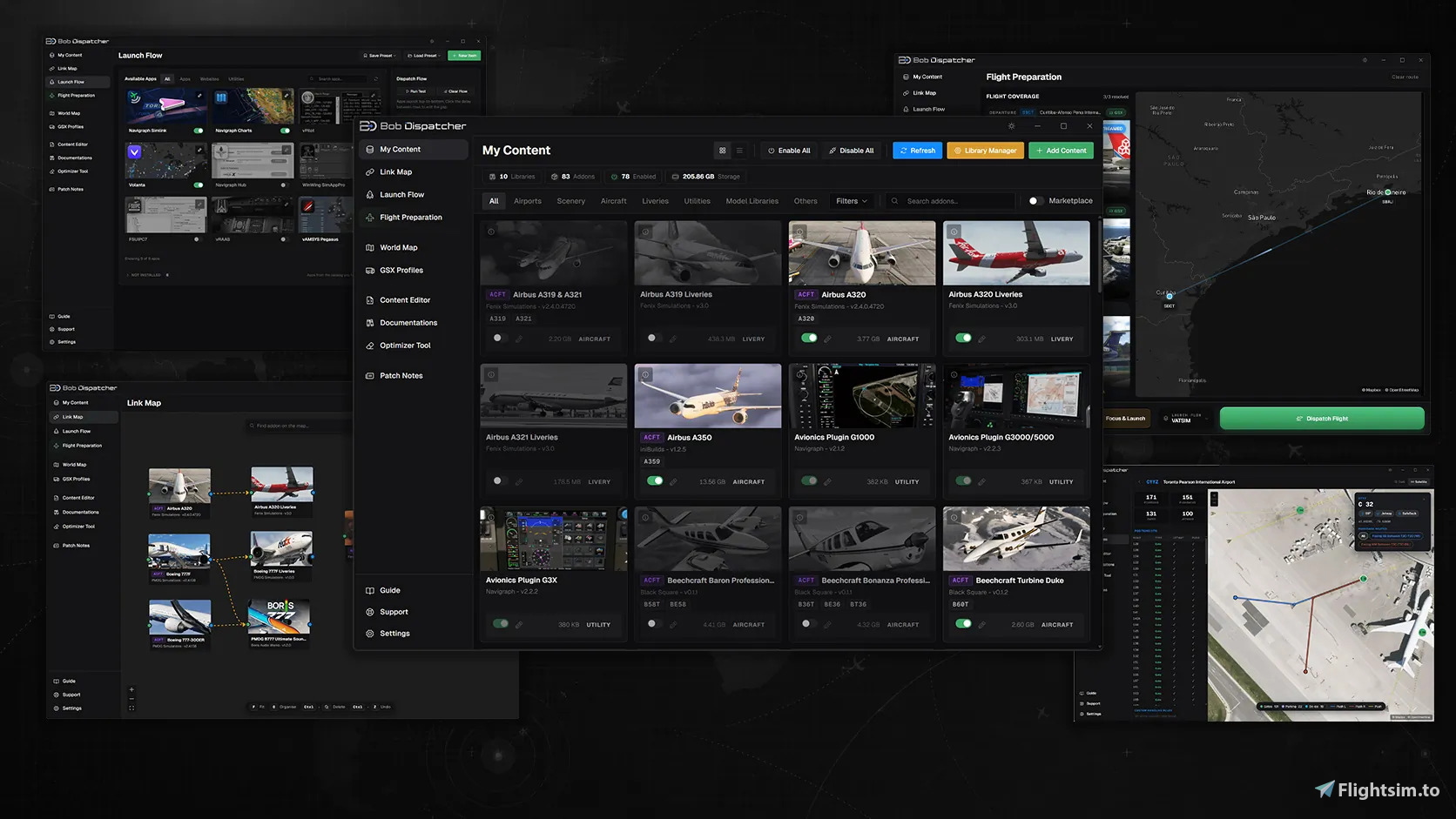Open Save Preset dropdown in Launch Flow
This screenshot has height=819, width=1456.
(380, 56)
